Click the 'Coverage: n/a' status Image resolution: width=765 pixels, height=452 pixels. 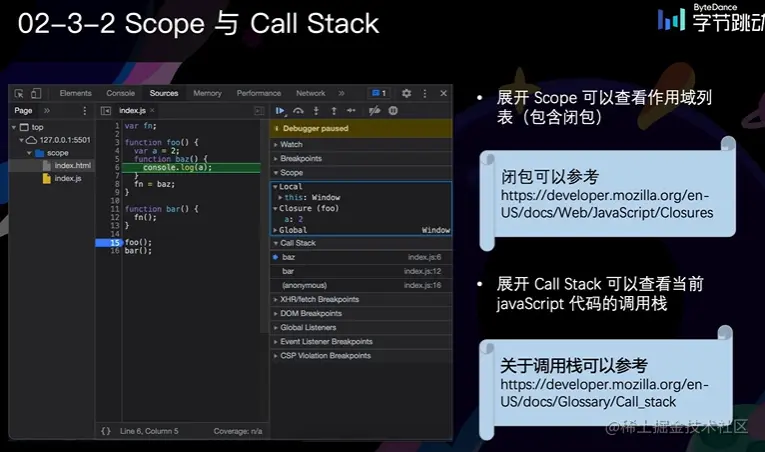(x=238, y=431)
